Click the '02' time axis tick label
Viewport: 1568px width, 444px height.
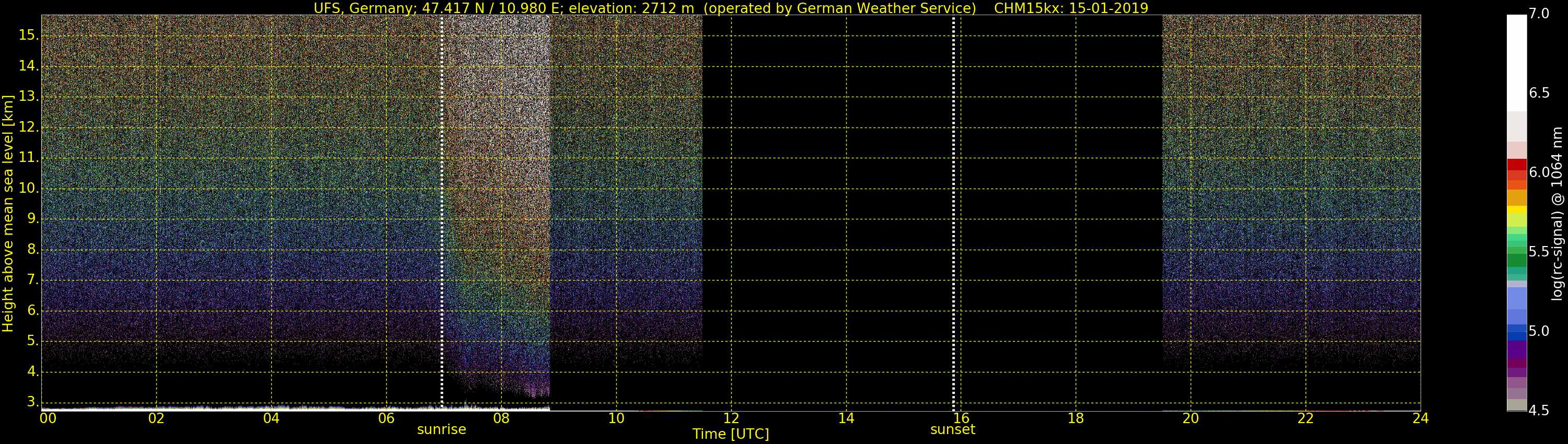[x=156, y=418]
